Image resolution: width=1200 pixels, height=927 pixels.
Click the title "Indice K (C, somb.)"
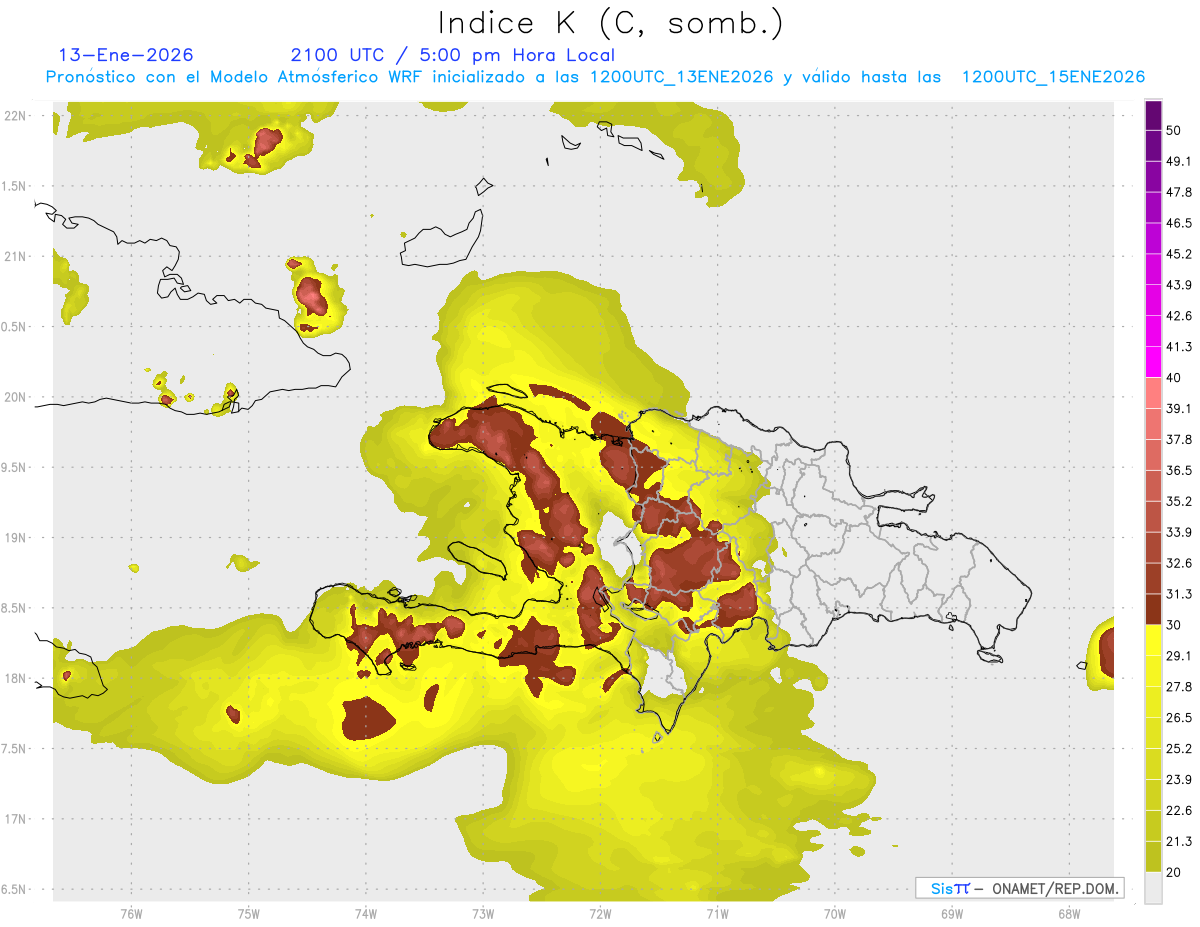pyautogui.click(x=610, y=22)
